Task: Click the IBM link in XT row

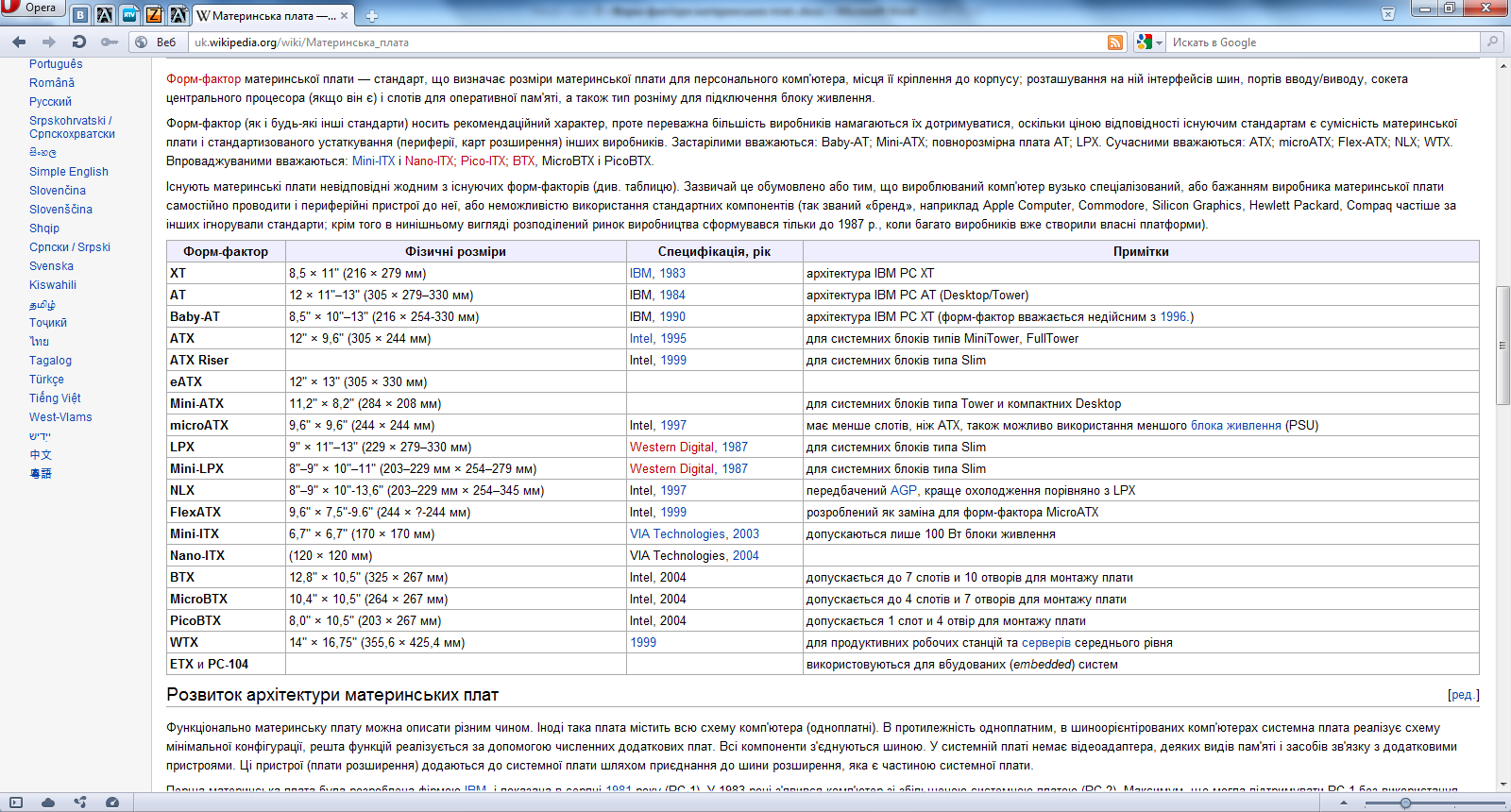Action: click(640, 274)
